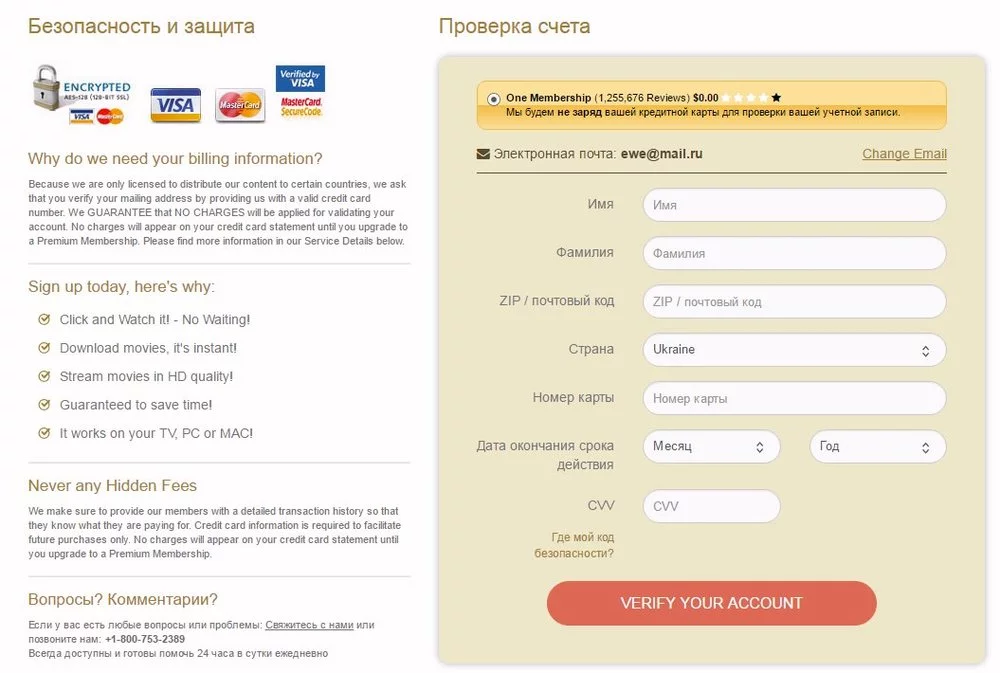Select the One Membership radio button
This screenshot has height=673, width=1000.
(494, 99)
